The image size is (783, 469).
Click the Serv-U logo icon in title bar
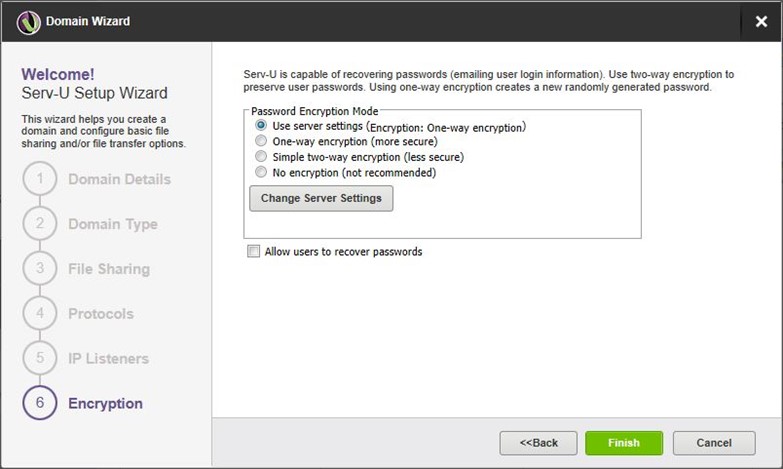28,22
